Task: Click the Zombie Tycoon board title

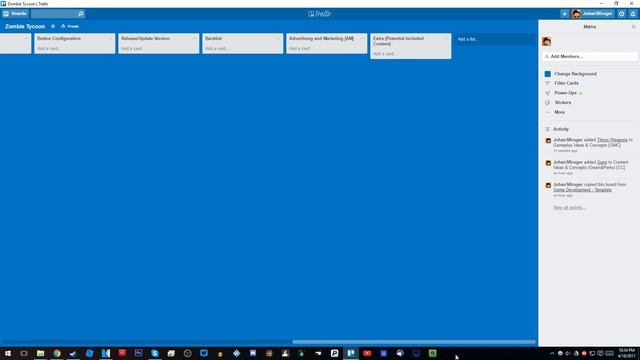Action: [x=25, y=26]
